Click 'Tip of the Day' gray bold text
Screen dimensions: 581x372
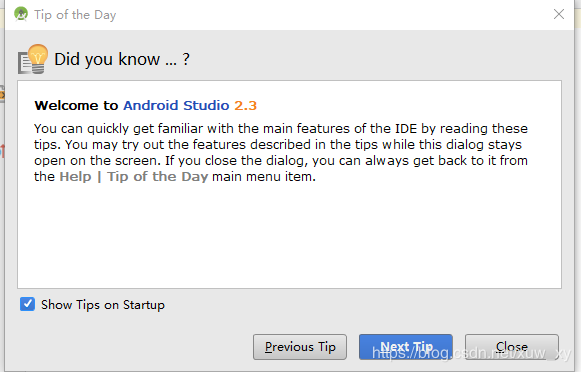coord(157,177)
